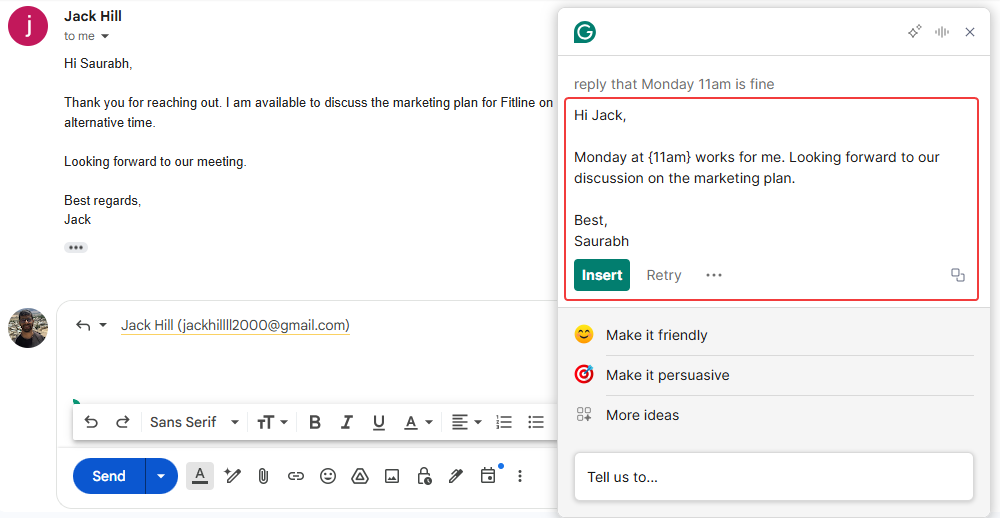This screenshot has height=518, width=1000.
Task: Choose the Make it persuasive option
Action: (x=667, y=375)
